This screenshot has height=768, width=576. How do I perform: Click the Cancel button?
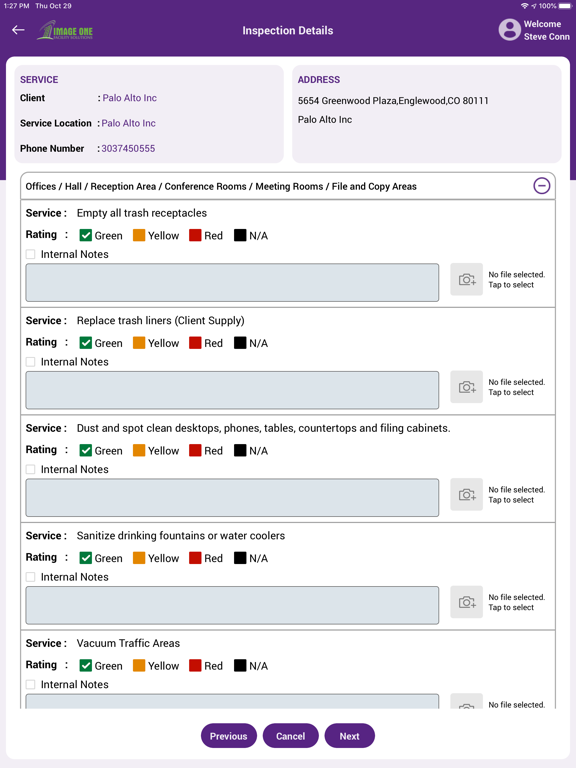pos(290,736)
